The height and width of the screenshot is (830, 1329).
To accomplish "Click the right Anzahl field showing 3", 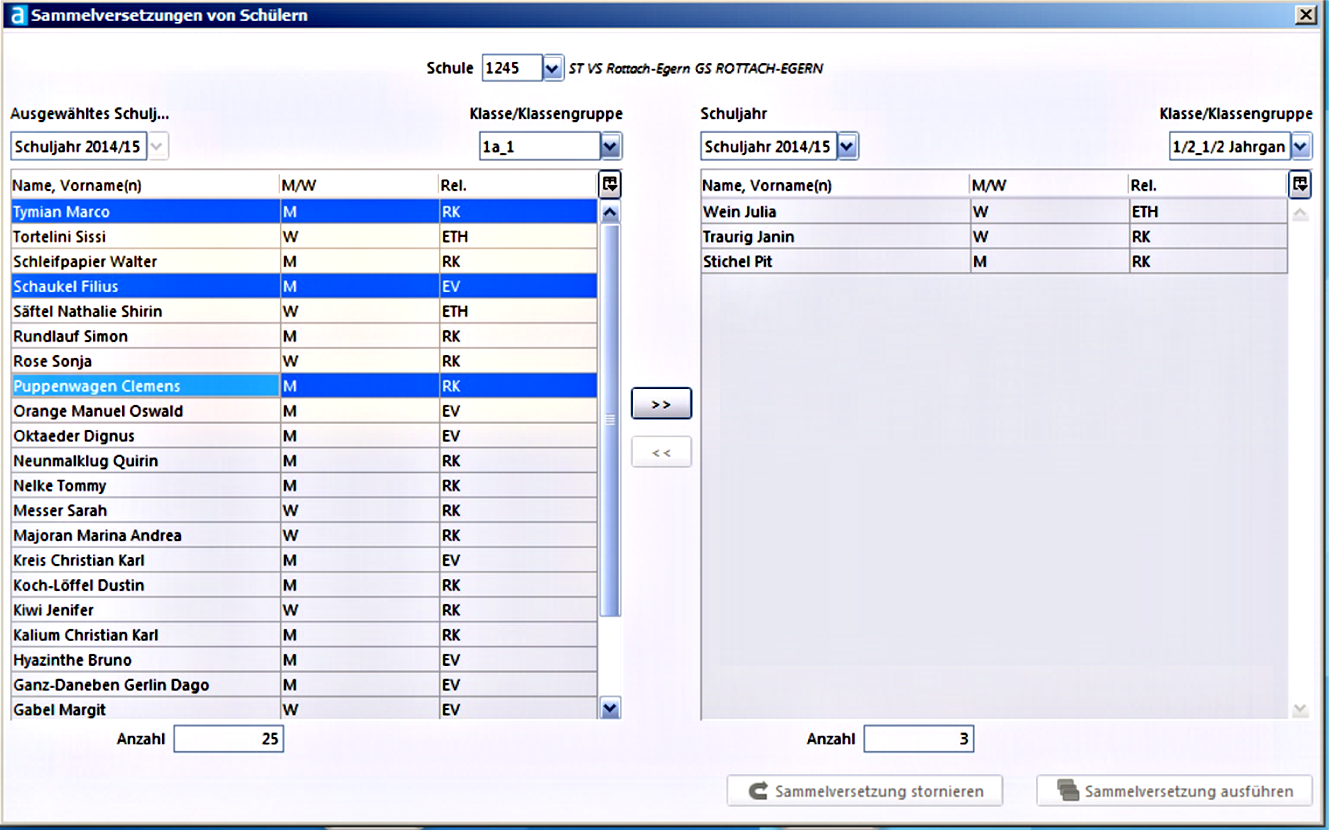I will tap(918, 739).
